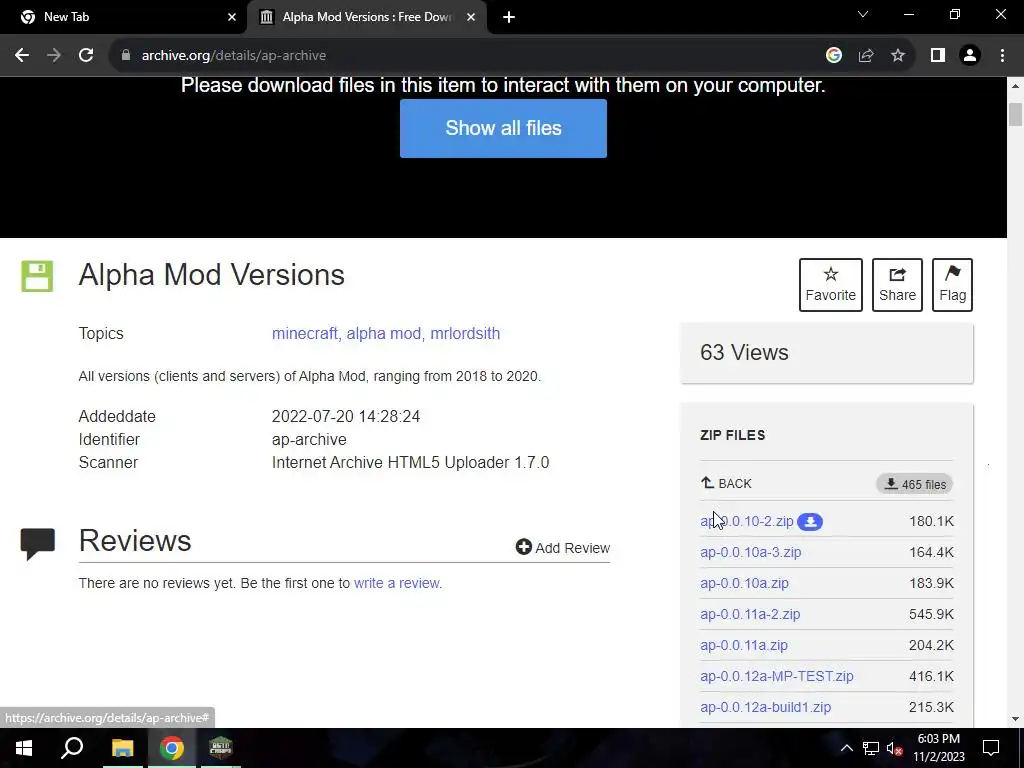This screenshot has width=1024, height=768.
Task: Open ap-0.0.12a-MP-TEST.zip file link
Action: [x=776, y=677]
